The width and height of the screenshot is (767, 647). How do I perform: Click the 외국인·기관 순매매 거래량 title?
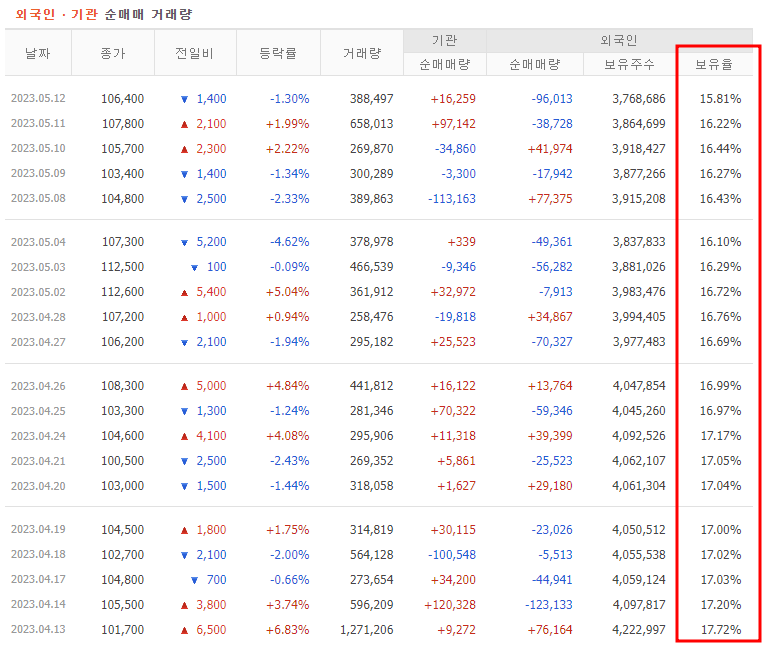pos(104,14)
